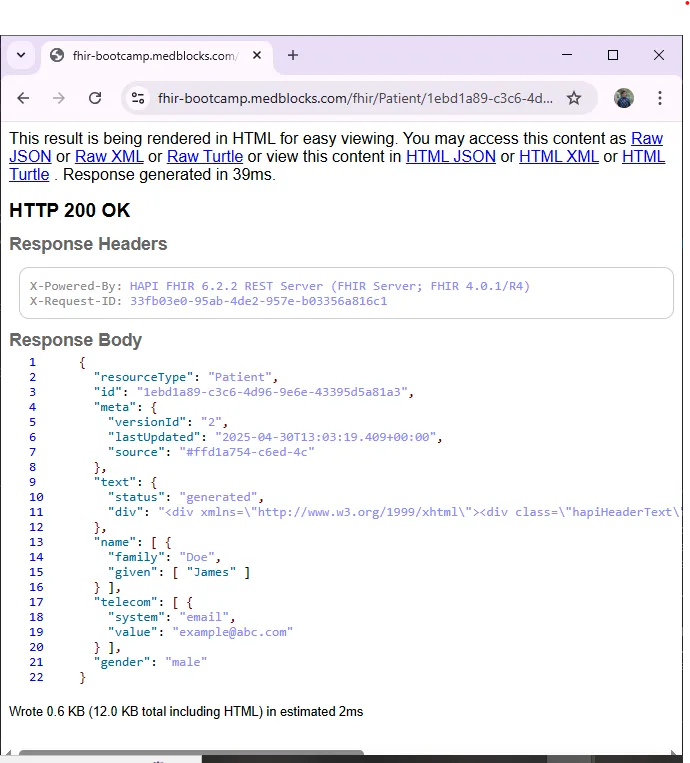Image resolution: width=690 pixels, height=763 pixels.
Task: Click the horizontal scrollbar at page bottom
Action: coord(190,754)
